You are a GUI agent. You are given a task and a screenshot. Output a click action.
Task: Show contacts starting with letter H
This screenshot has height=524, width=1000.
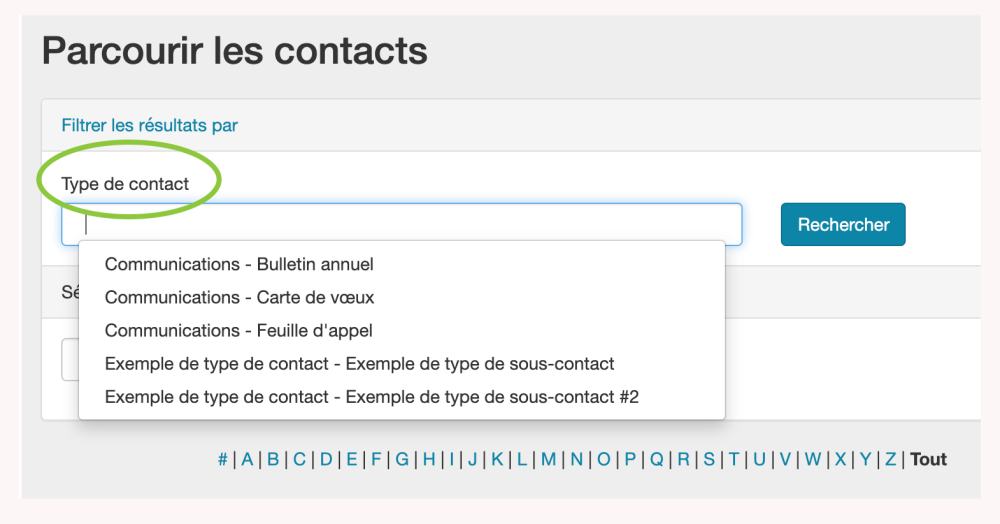[x=429, y=460]
